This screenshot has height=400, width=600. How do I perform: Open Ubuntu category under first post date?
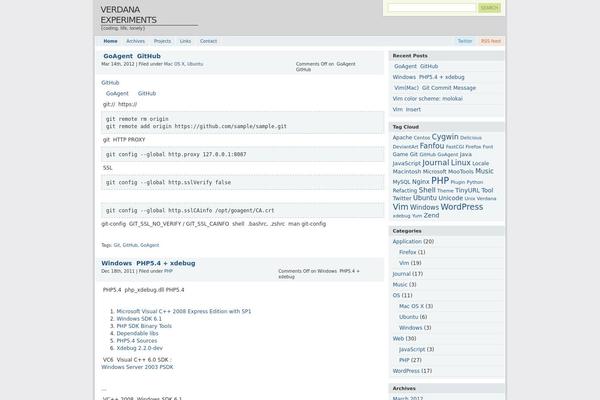(195, 64)
